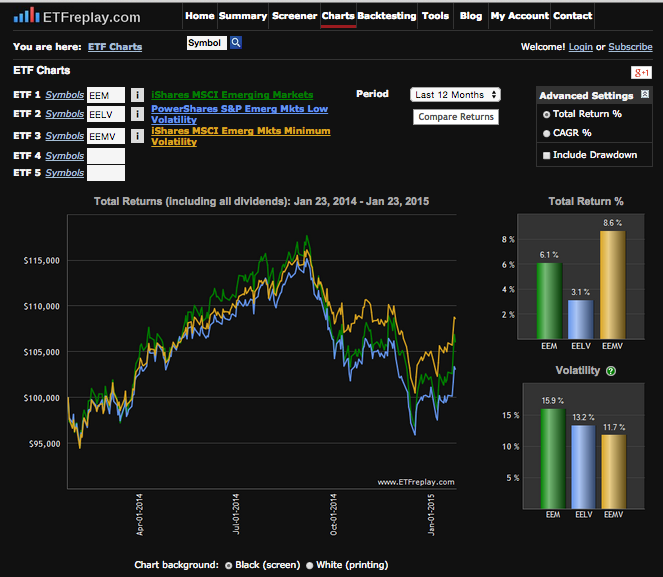Click green EEM 15.9 % Volatility bar

(x=553, y=459)
